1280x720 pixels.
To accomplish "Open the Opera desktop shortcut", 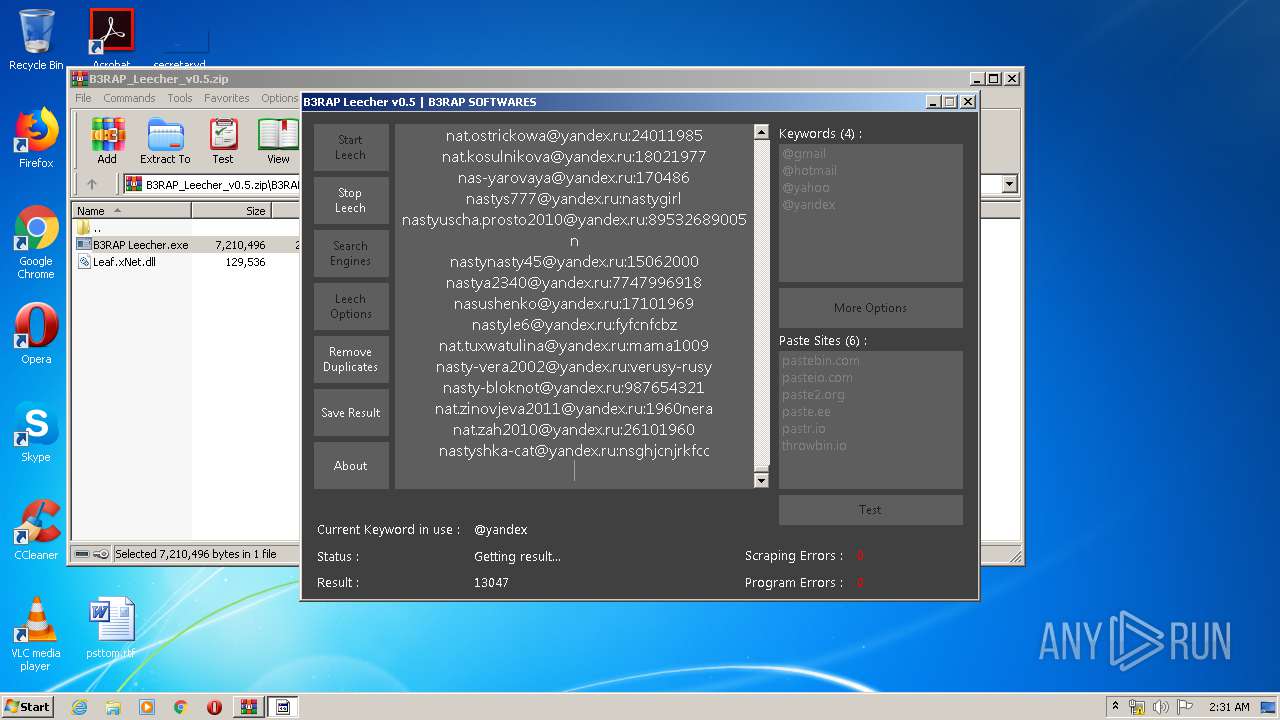I will 36,334.
